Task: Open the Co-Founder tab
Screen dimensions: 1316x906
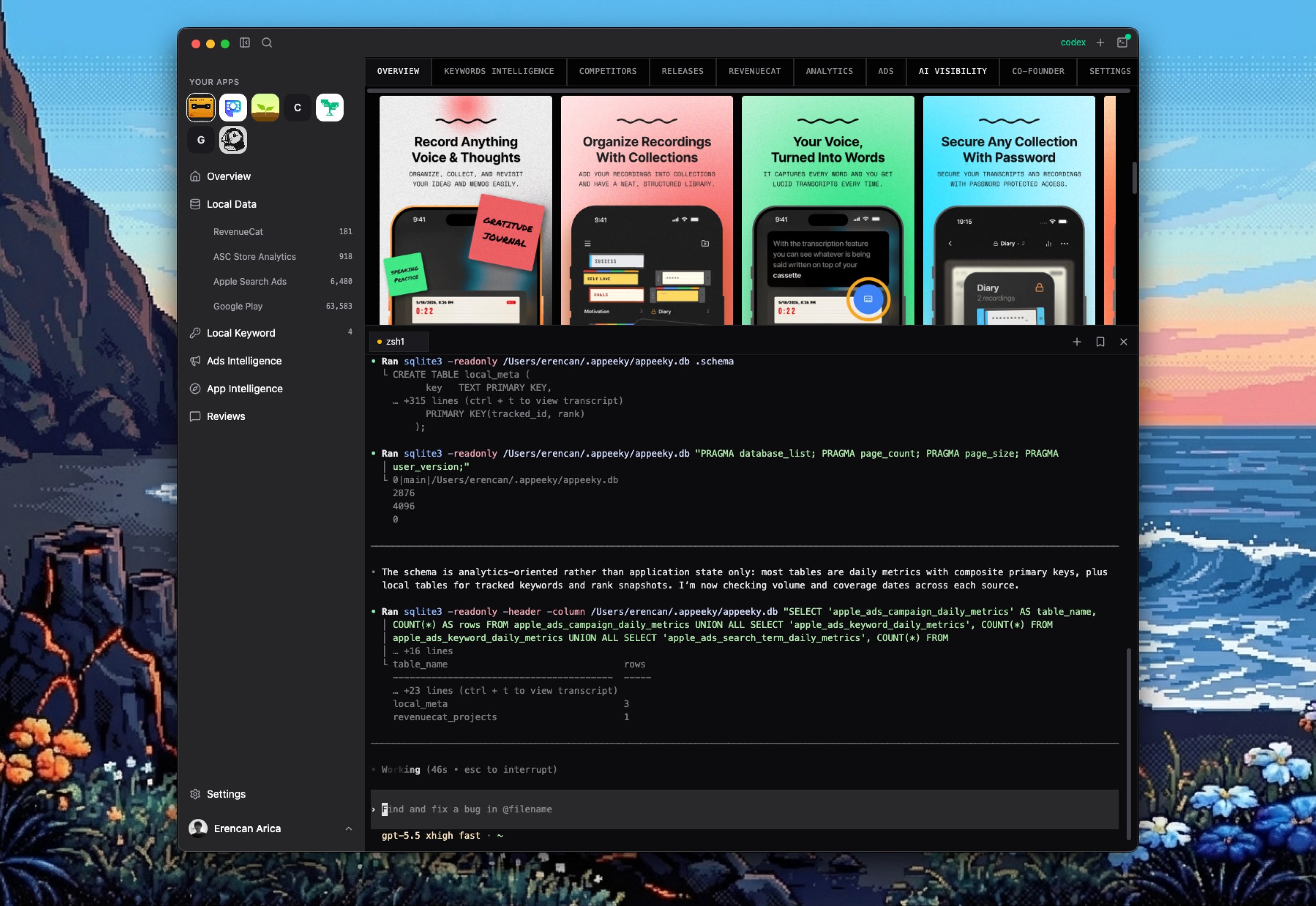Action: 1038,72
